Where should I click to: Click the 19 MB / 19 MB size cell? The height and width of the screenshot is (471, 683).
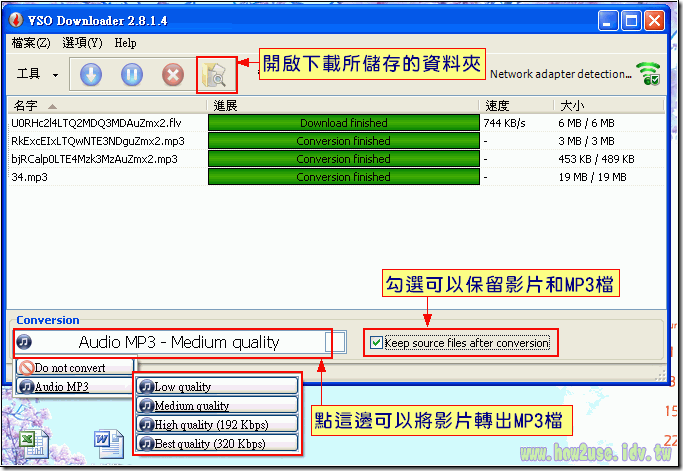(592, 177)
